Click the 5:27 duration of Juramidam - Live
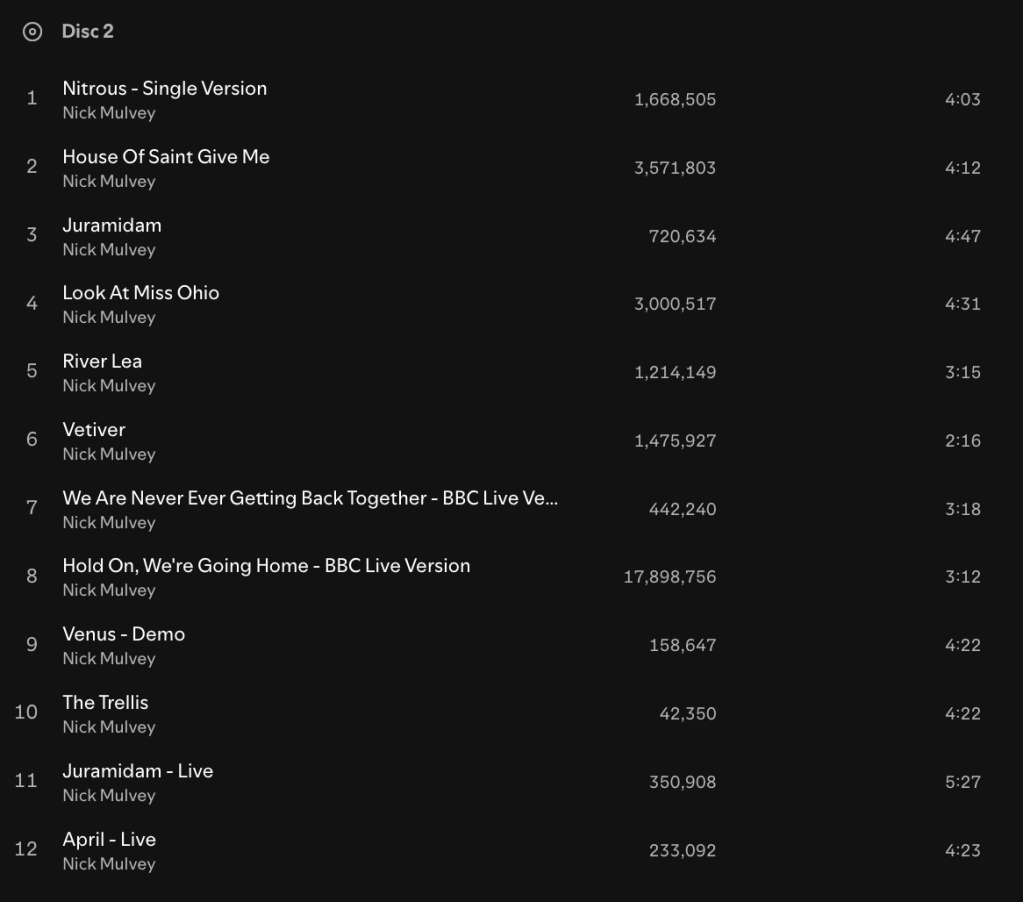This screenshot has width=1023, height=902. pyautogui.click(x=962, y=782)
